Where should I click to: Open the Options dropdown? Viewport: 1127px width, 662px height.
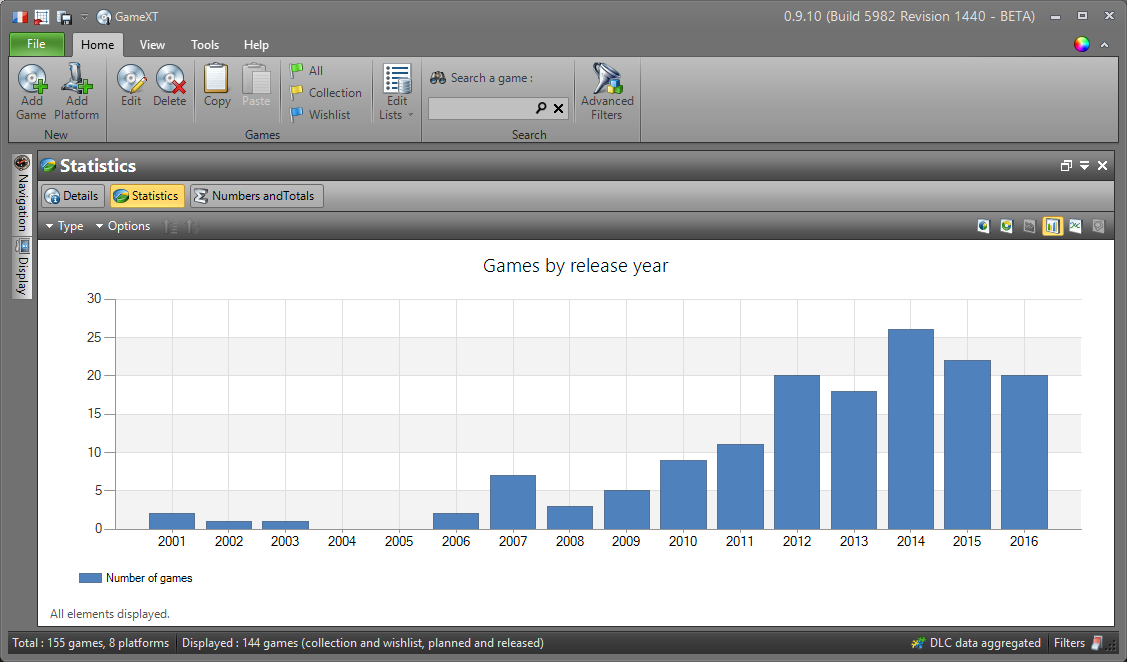point(123,226)
